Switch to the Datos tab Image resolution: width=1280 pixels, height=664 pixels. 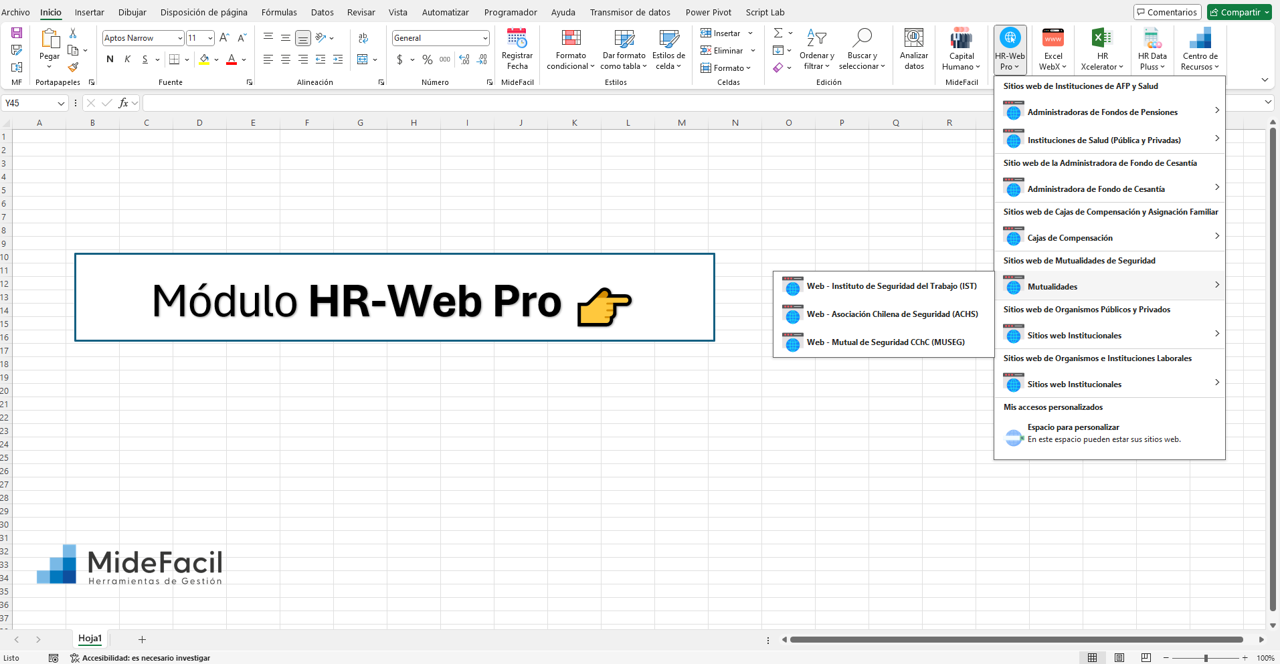pyautogui.click(x=322, y=12)
